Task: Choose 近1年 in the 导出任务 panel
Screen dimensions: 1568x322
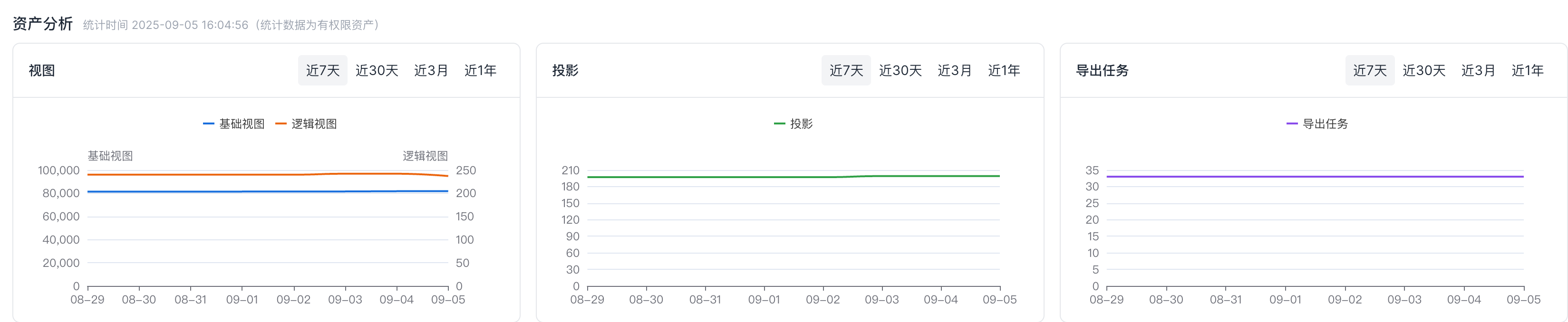Action: click(x=1527, y=70)
